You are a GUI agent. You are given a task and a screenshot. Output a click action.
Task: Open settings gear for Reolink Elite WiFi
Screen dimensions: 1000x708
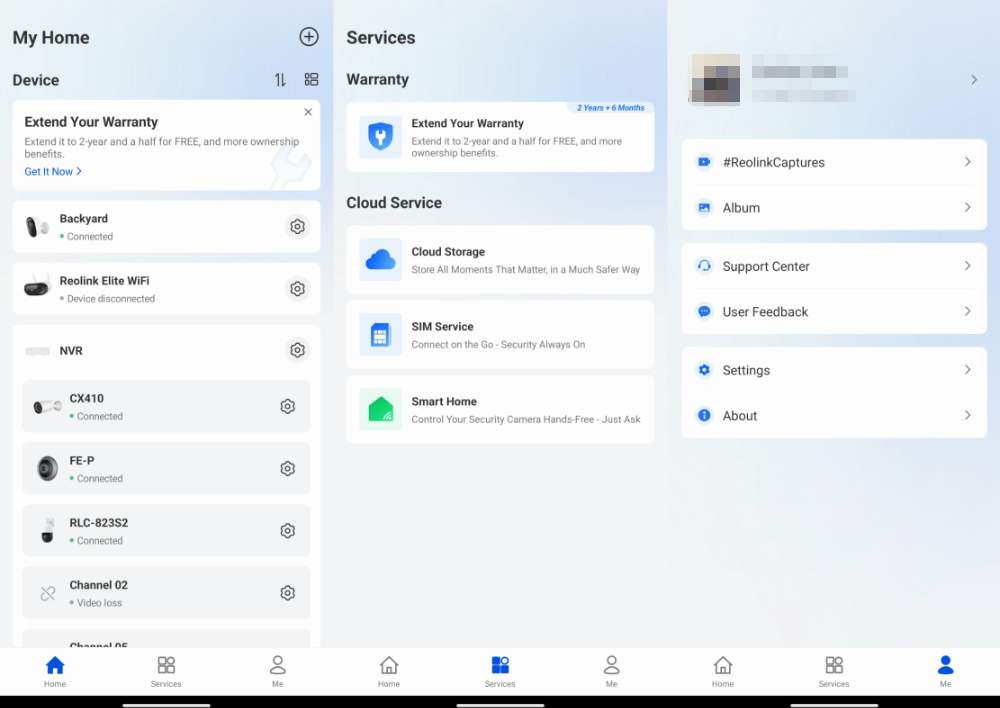pos(297,289)
